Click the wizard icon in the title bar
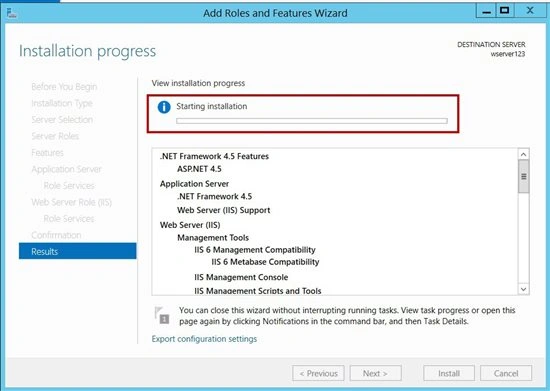This screenshot has width=550, height=391. click(x=12, y=13)
